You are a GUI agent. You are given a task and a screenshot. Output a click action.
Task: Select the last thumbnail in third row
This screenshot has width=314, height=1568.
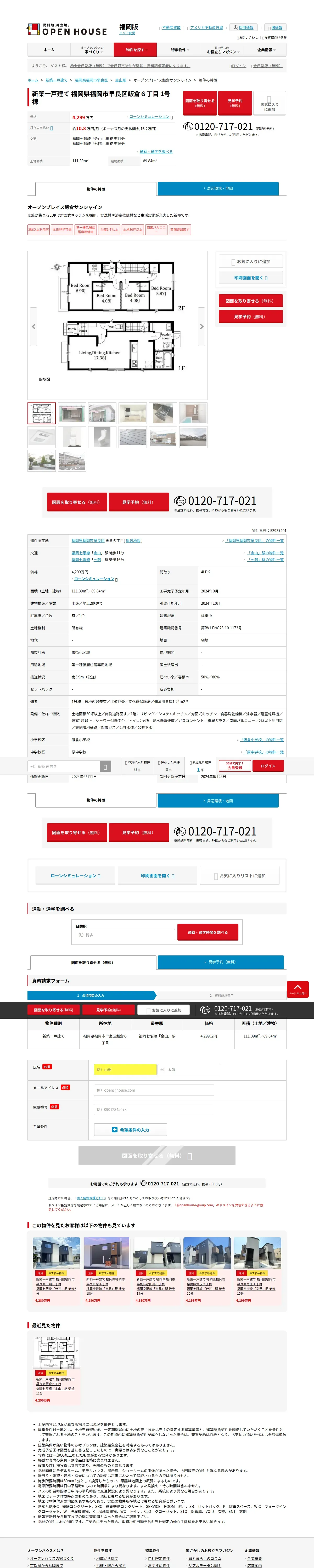pyautogui.click(x=72, y=460)
